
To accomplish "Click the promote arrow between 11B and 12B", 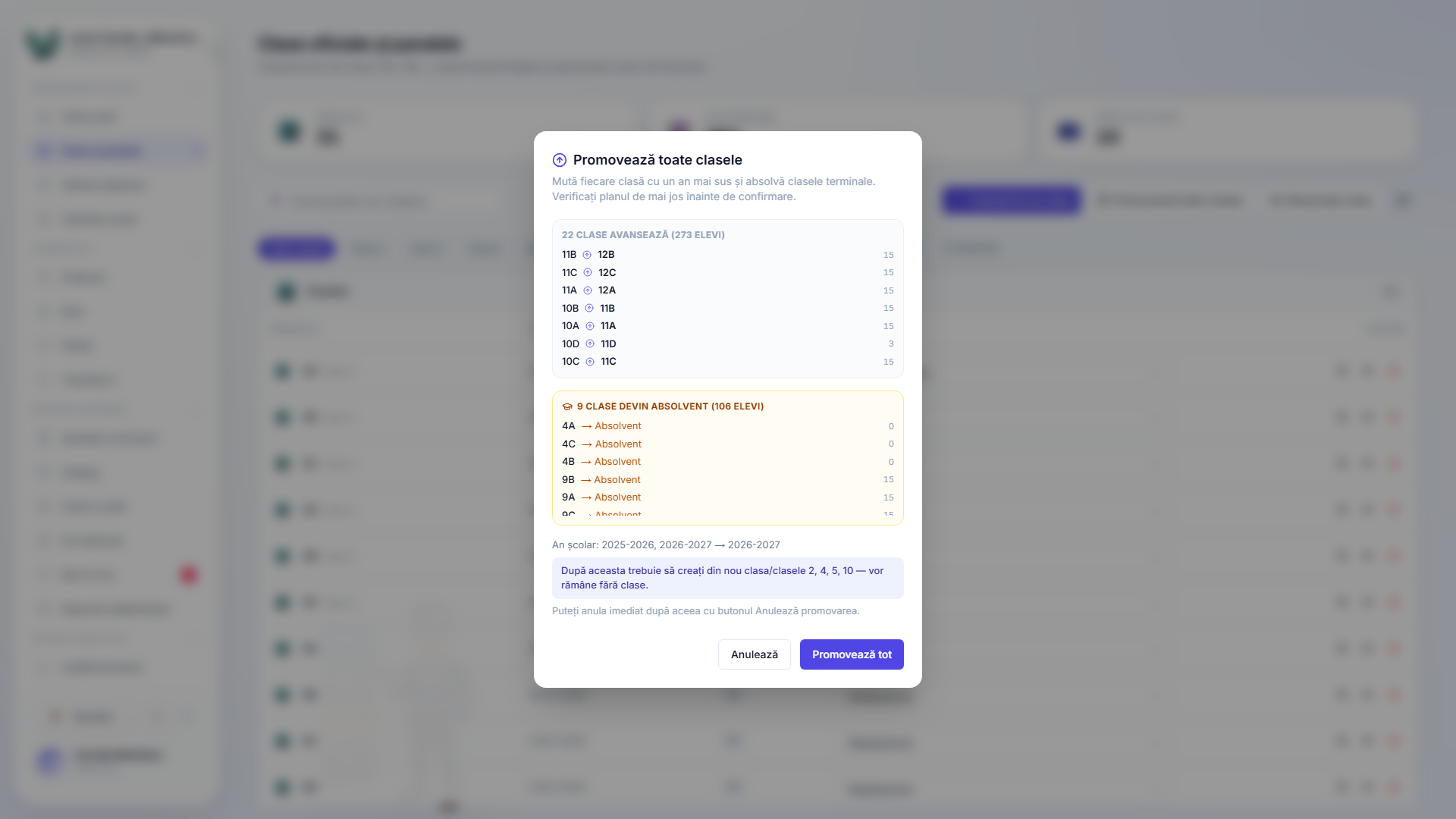I will (x=587, y=255).
